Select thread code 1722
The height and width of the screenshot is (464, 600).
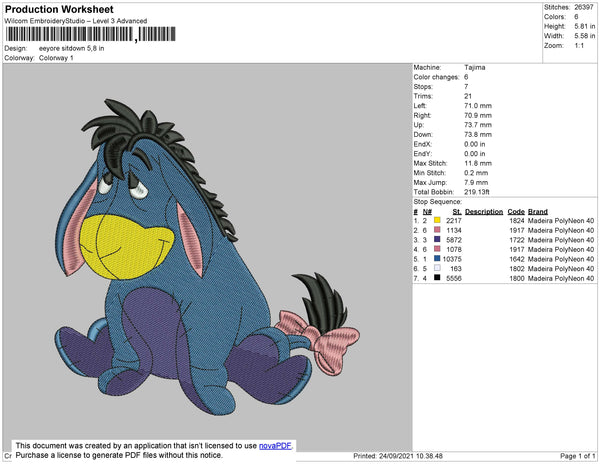tap(517, 240)
